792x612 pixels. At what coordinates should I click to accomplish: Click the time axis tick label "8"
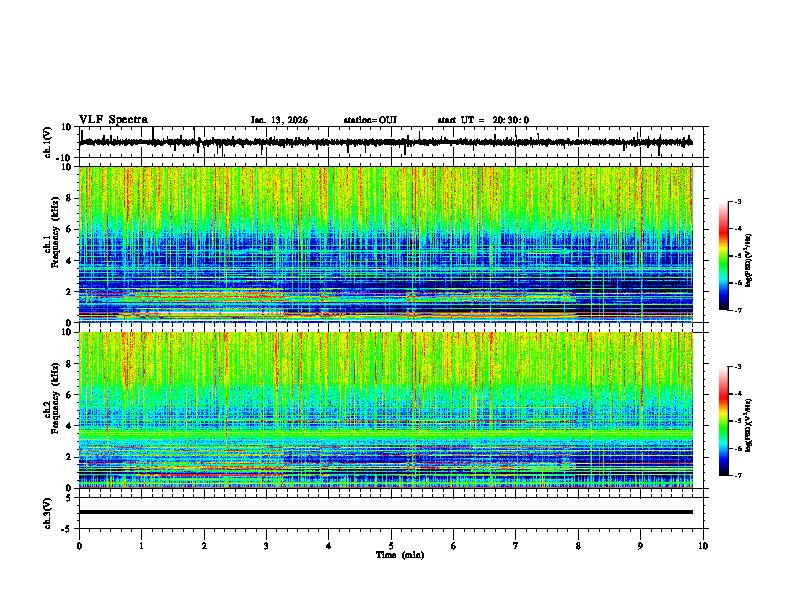pos(578,546)
